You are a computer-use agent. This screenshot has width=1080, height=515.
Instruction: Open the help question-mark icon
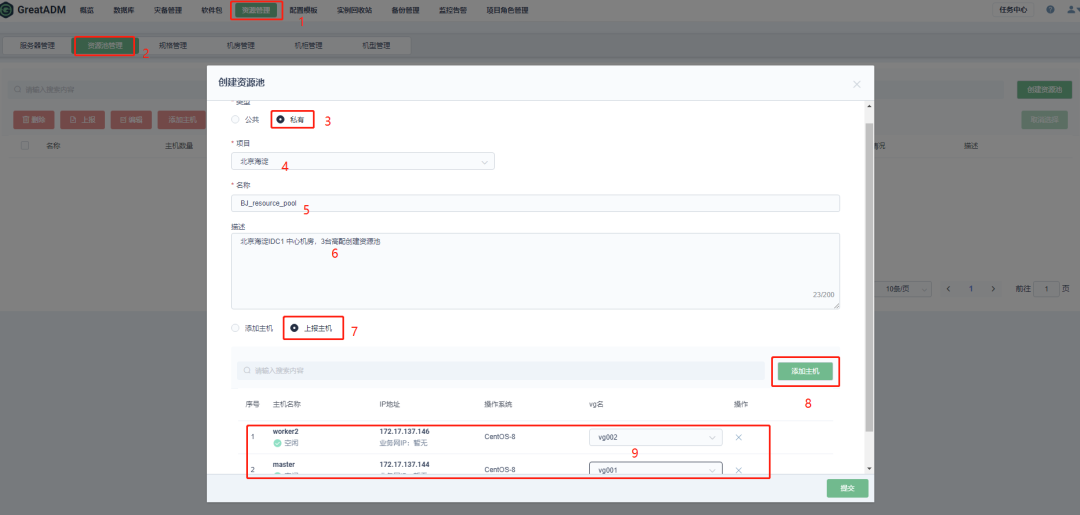pos(1050,10)
